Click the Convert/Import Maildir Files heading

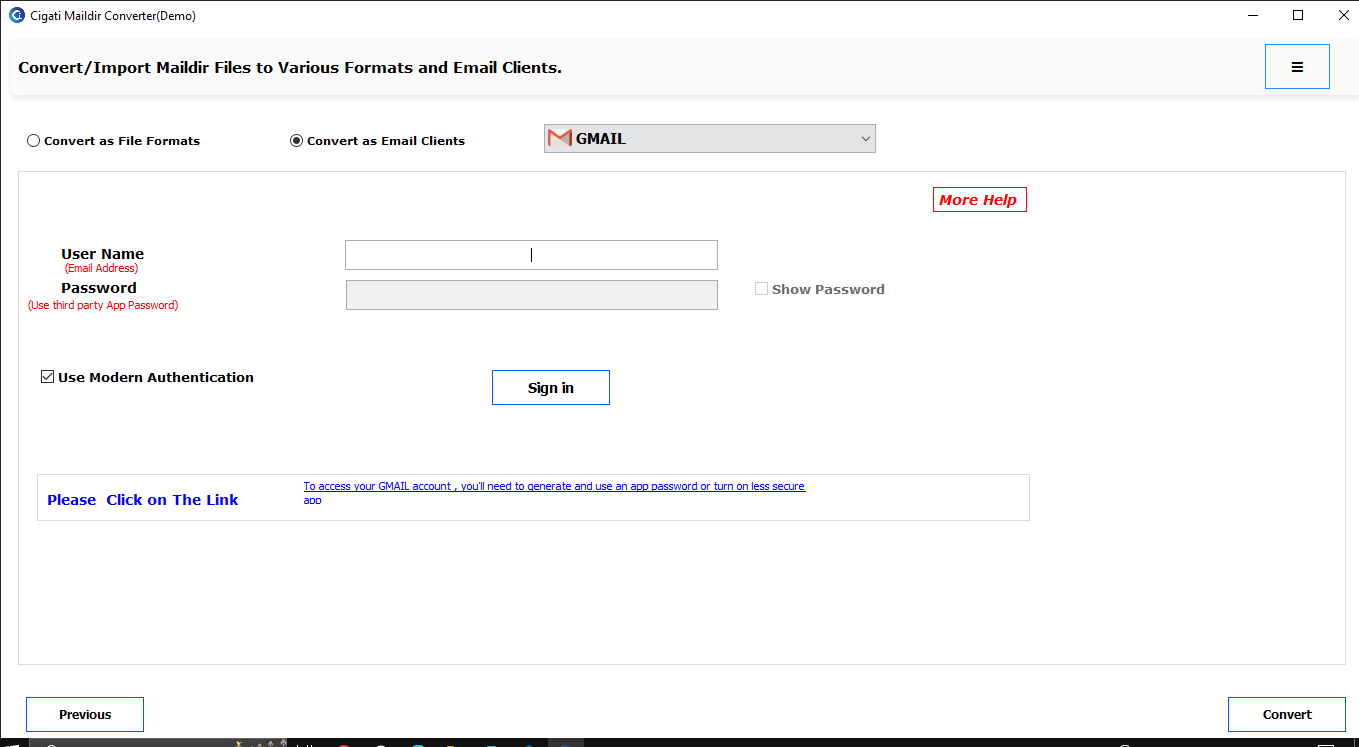290,68
